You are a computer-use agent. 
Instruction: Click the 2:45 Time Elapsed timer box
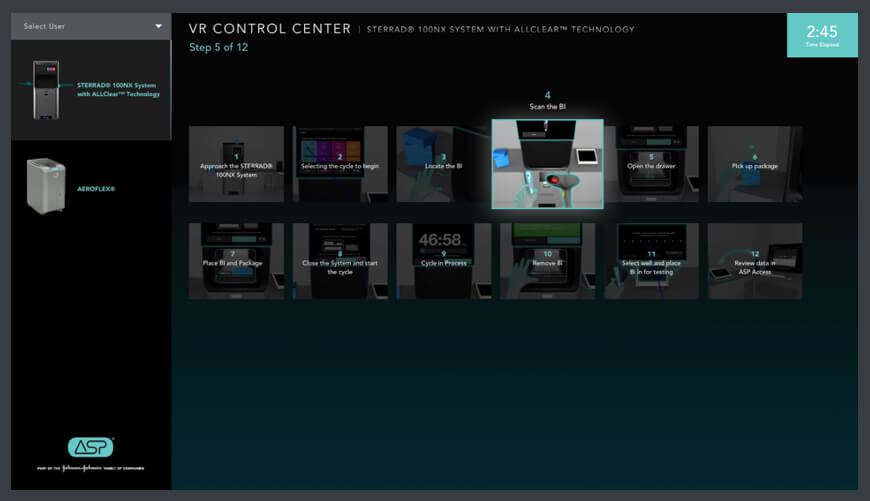coord(822,35)
